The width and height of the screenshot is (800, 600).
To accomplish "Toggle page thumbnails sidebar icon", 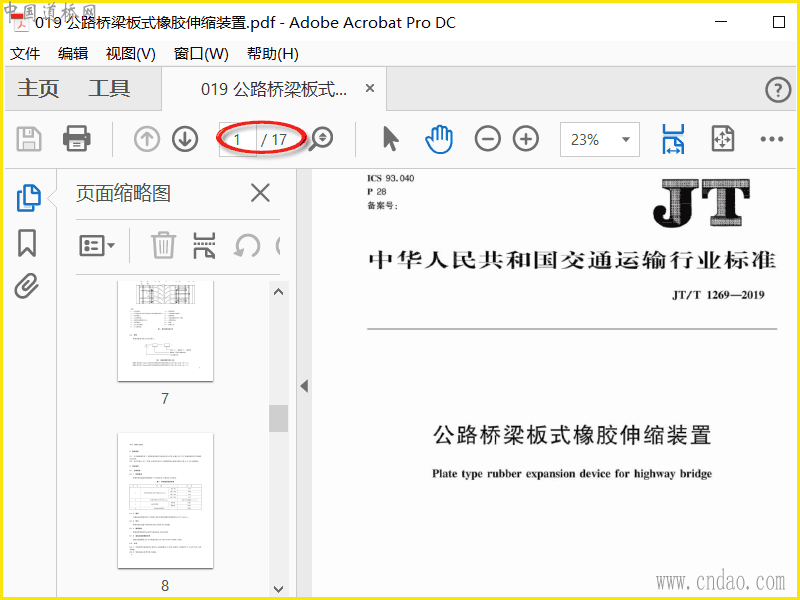I will pos(29,197).
